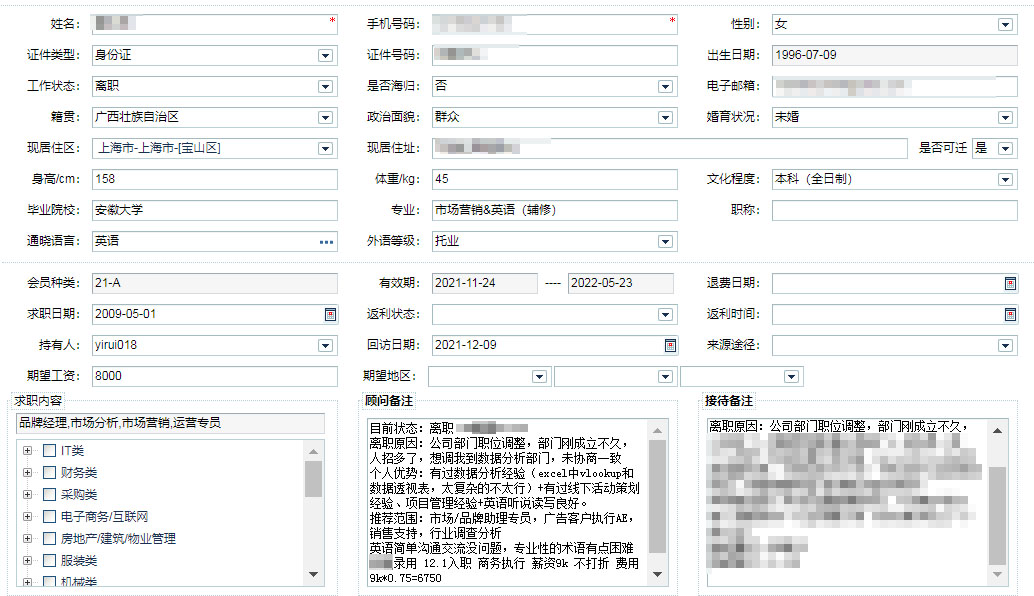
Task: Open the 现居住区 dropdown
Action: (x=325, y=149)
